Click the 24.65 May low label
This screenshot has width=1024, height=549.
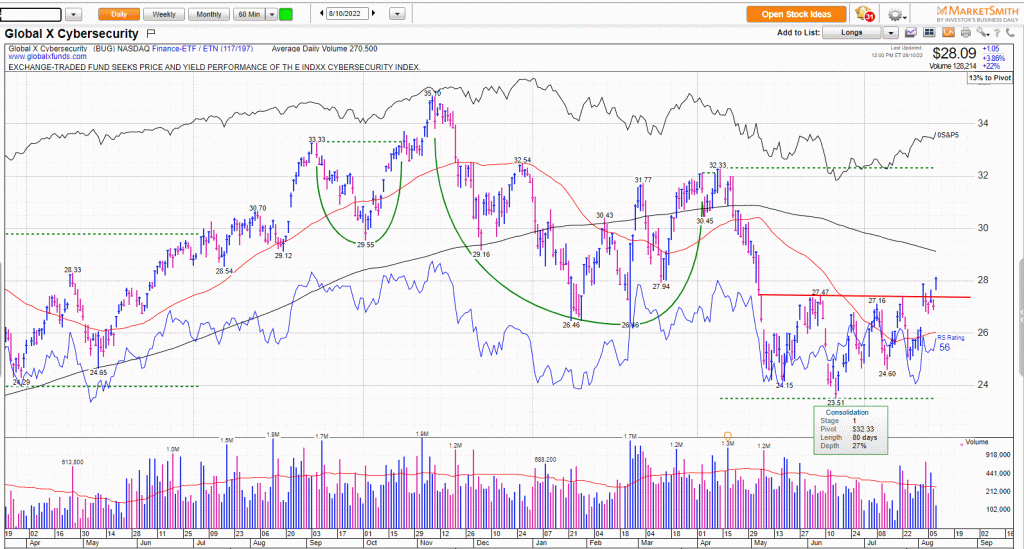click(x=99, y=372)
